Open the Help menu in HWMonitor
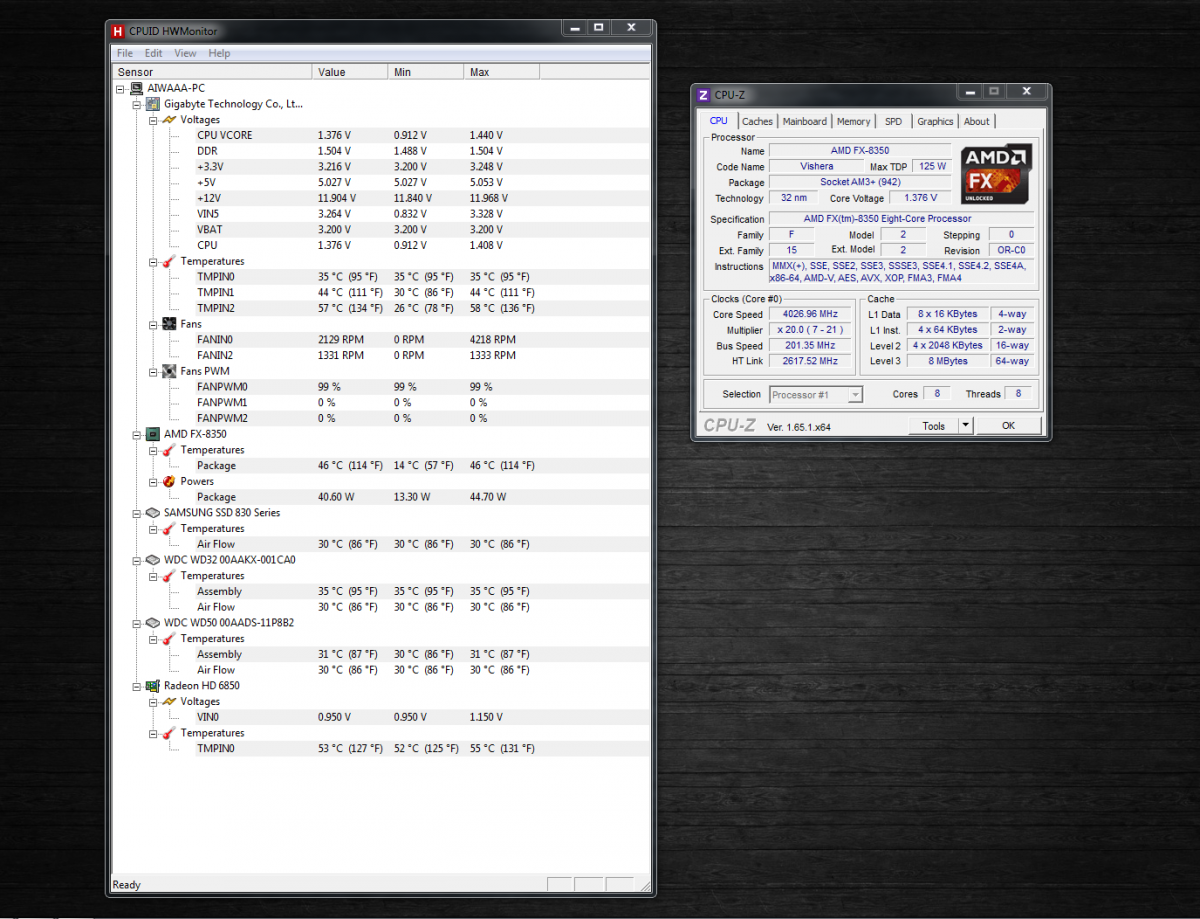This screenshot has width=1200, height=919. [x=219, y=53]
